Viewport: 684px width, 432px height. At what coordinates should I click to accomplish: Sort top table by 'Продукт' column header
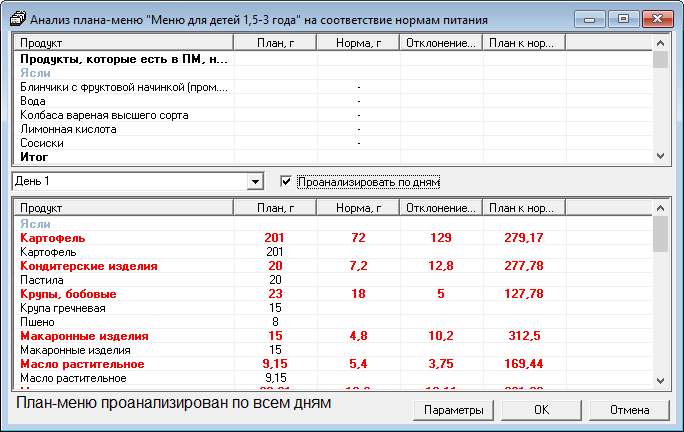click(x=123, y=43)
